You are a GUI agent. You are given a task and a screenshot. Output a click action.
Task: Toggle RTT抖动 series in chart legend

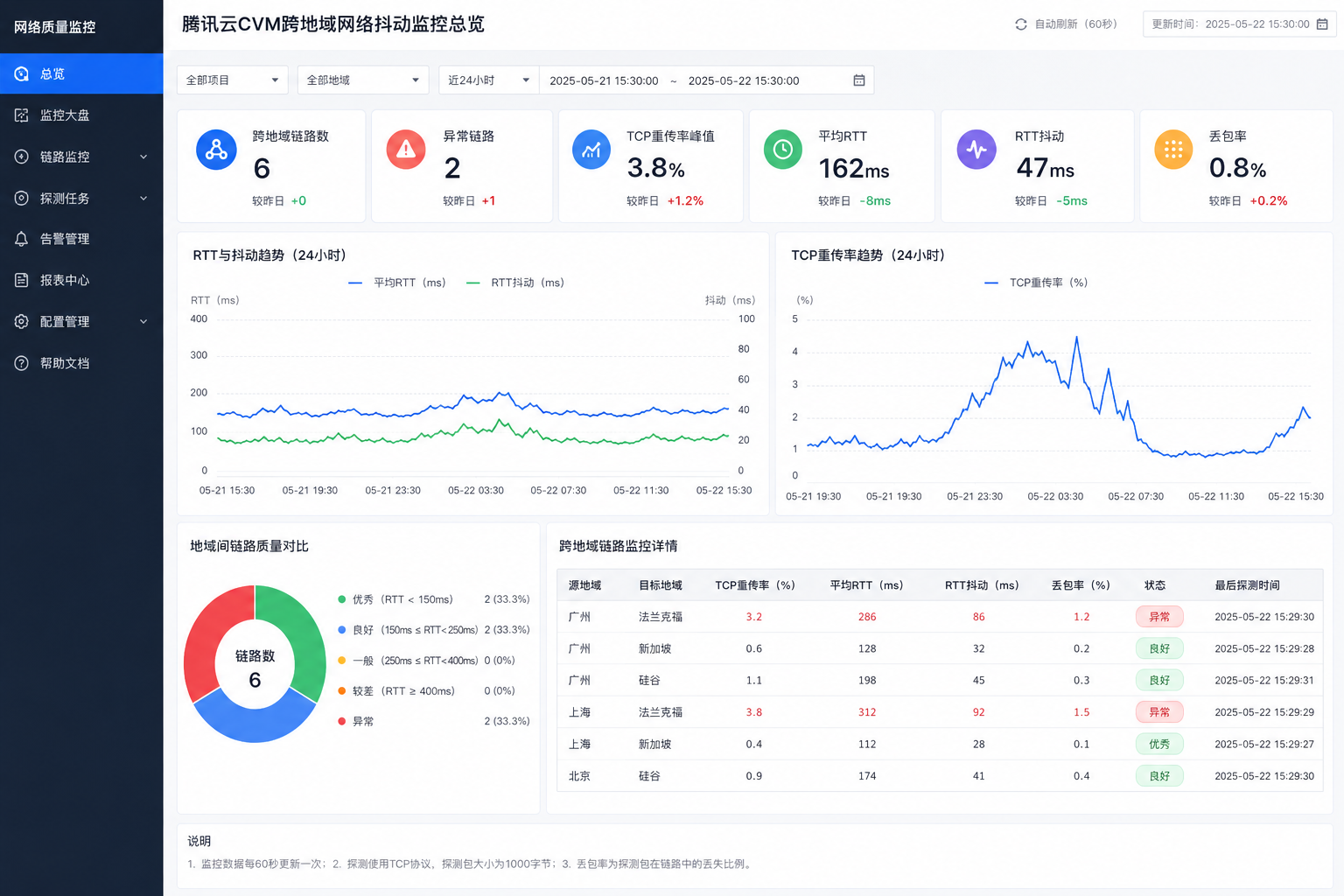coord(515,283)
